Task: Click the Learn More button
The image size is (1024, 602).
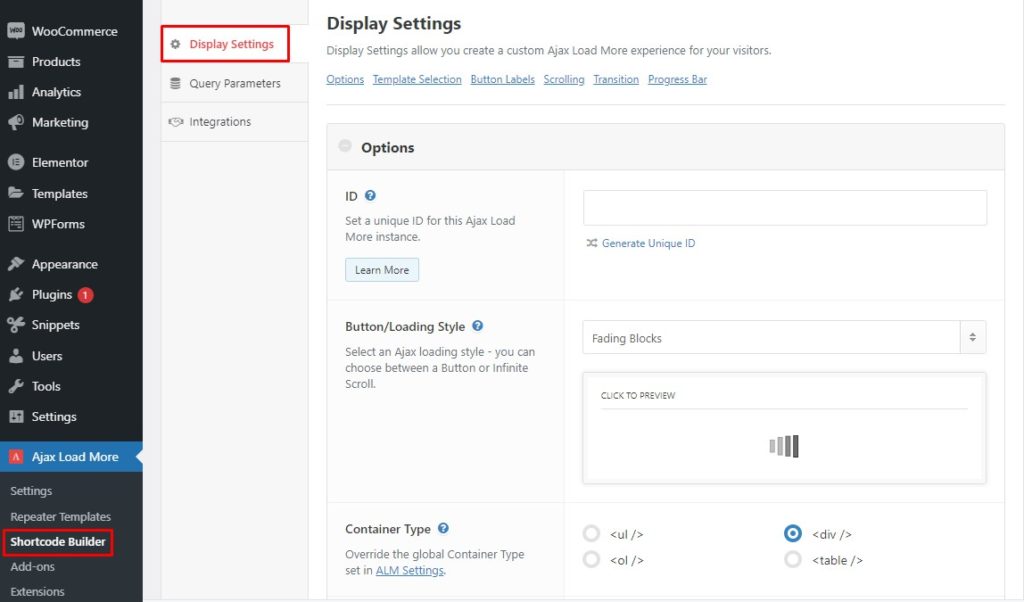Action: pyautogui.click(x=382, y=270)
